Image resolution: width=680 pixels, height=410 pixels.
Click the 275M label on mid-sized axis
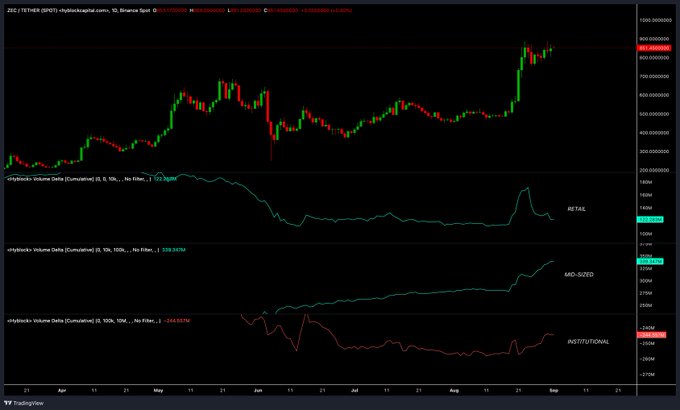tap(646, 293)
